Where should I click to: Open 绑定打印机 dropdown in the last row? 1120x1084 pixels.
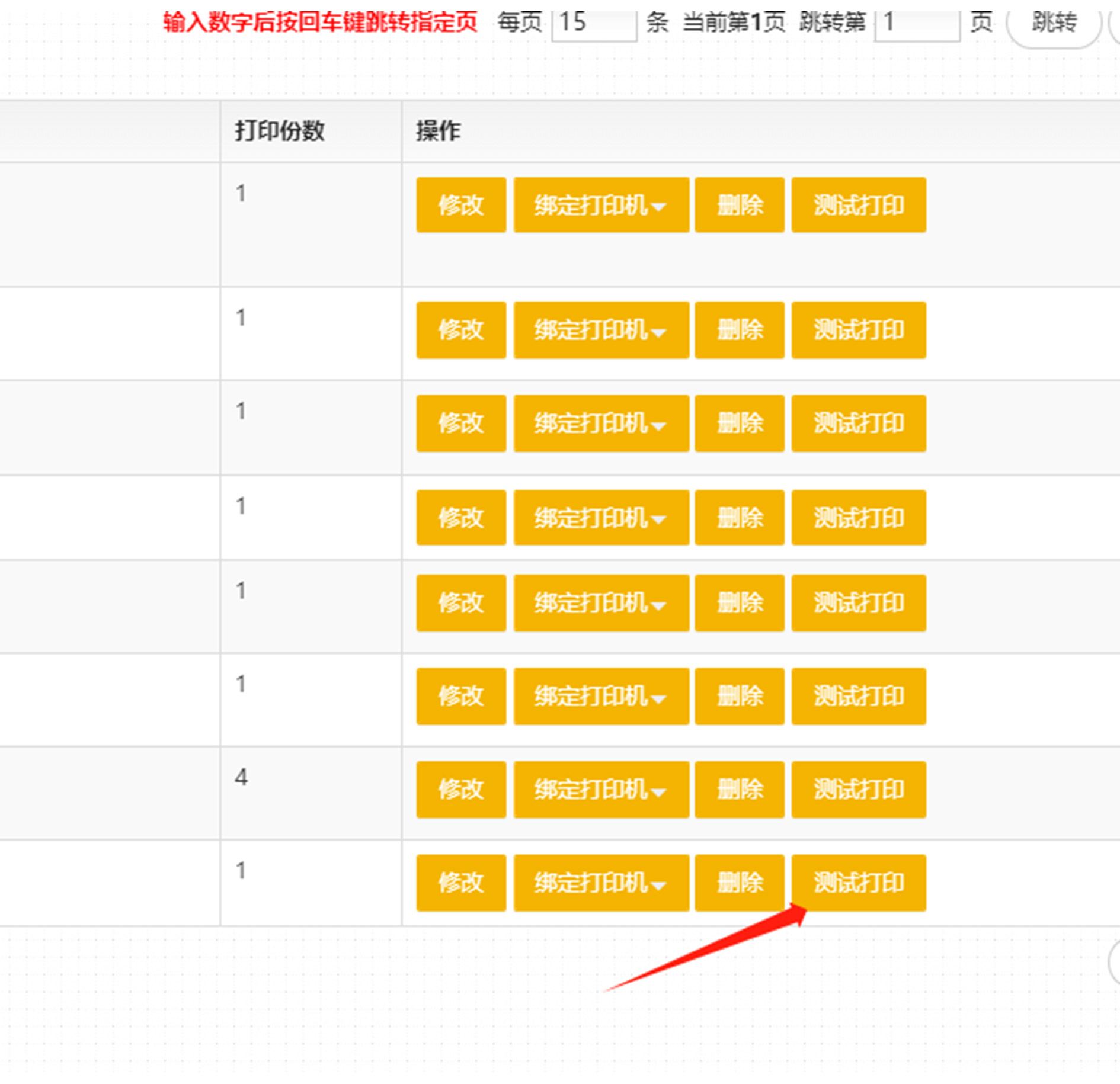tap(601, 882)
